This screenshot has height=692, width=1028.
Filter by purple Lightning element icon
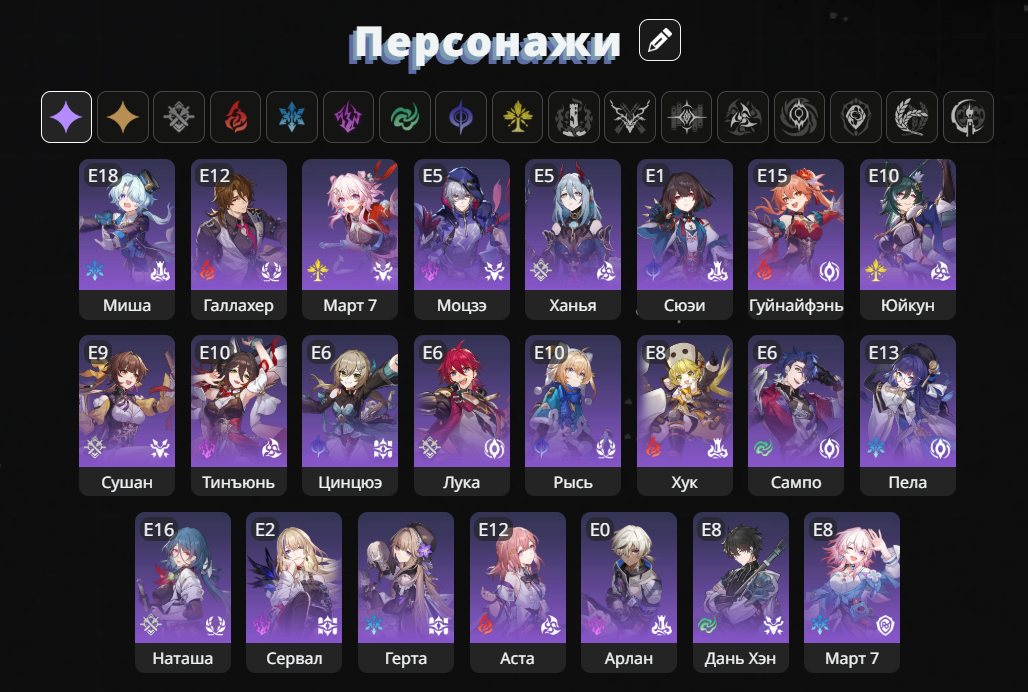point(348,117)
